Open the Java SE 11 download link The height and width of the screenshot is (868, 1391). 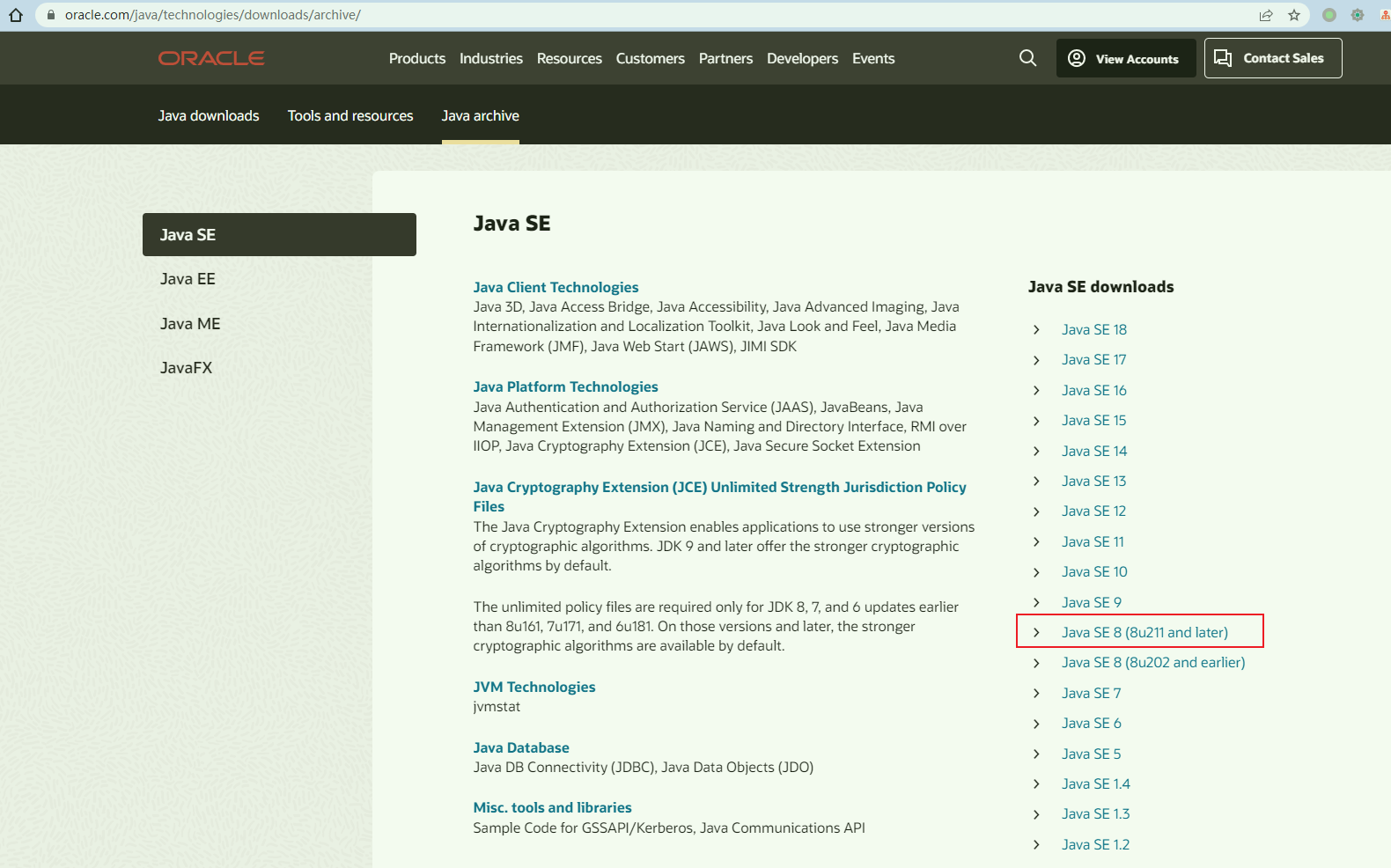pos(1093,541)
